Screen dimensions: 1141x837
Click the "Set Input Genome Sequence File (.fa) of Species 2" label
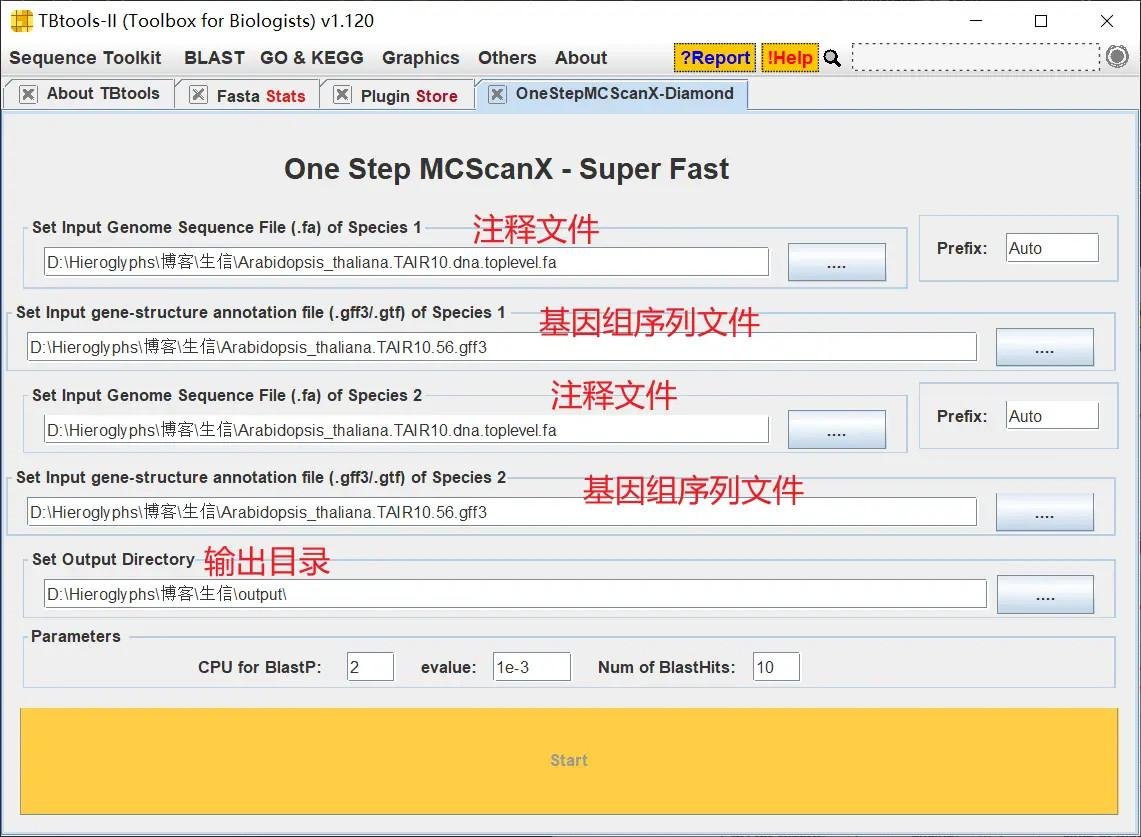click(227, 395)
